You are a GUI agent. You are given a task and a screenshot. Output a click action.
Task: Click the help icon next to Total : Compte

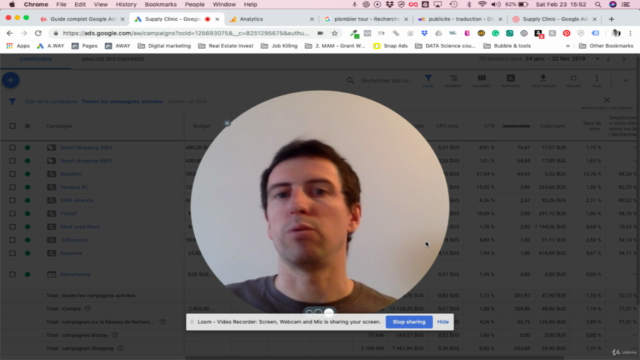click(88, 309)
